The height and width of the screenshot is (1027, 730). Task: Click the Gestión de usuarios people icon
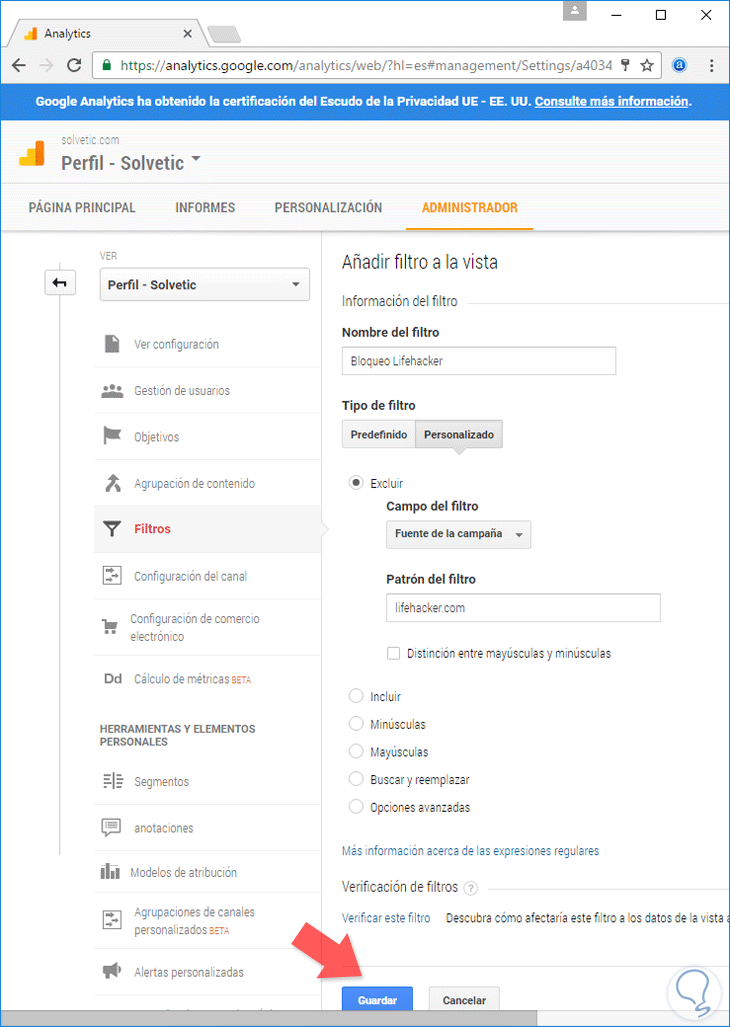pos(112,391)
